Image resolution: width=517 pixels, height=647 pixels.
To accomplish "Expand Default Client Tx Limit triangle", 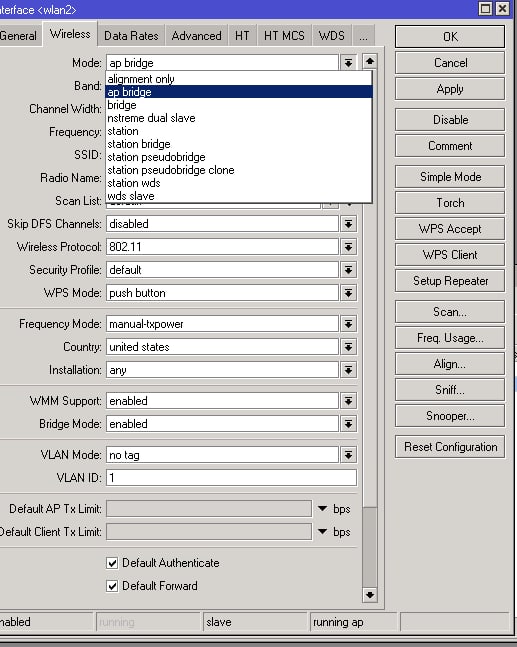I will 323,531.
